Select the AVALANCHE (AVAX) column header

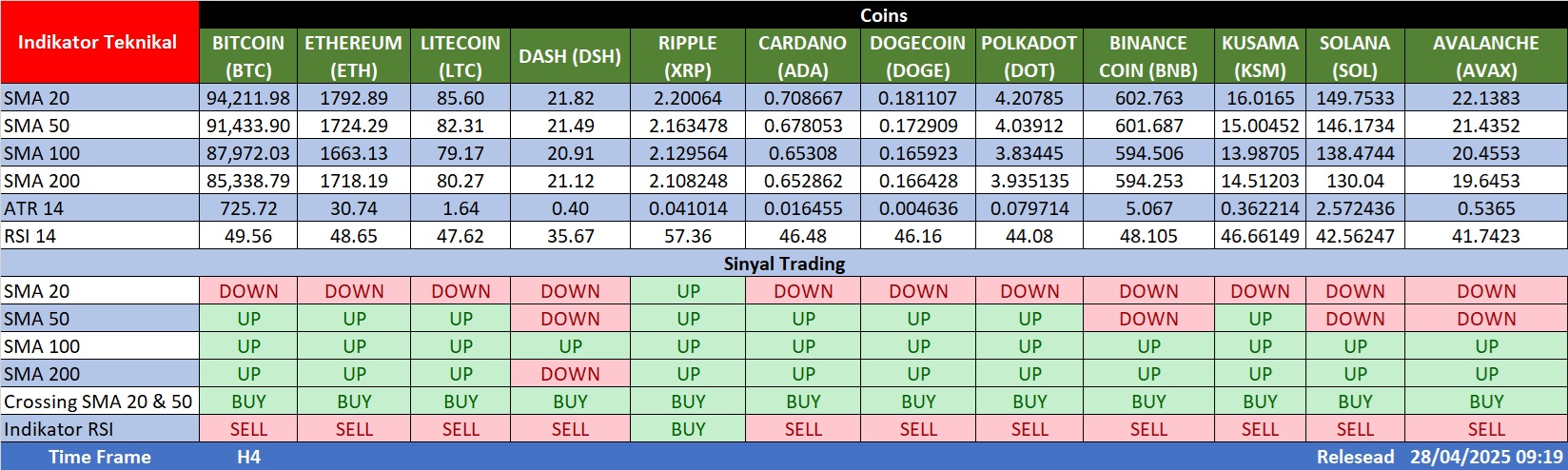[x=1485, y=56]
